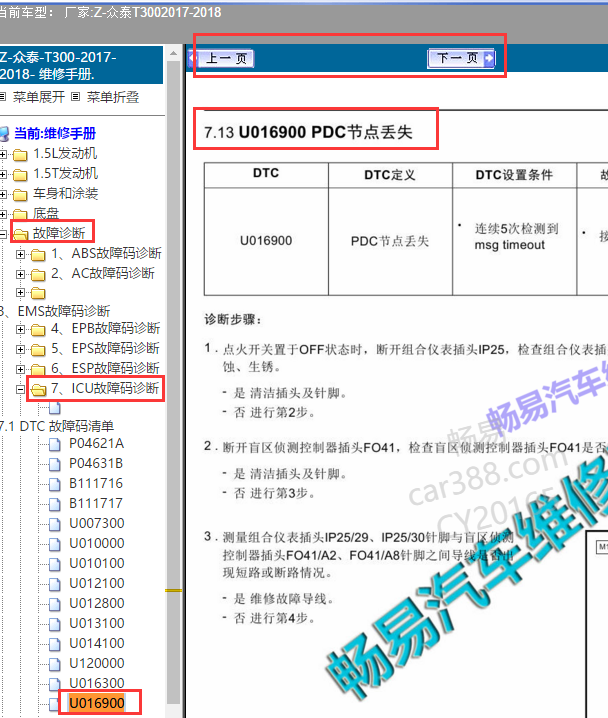Open the 1.5L发动机 folder icon
The height and width of the screenshot is (718, 608).
pos(20,155)
